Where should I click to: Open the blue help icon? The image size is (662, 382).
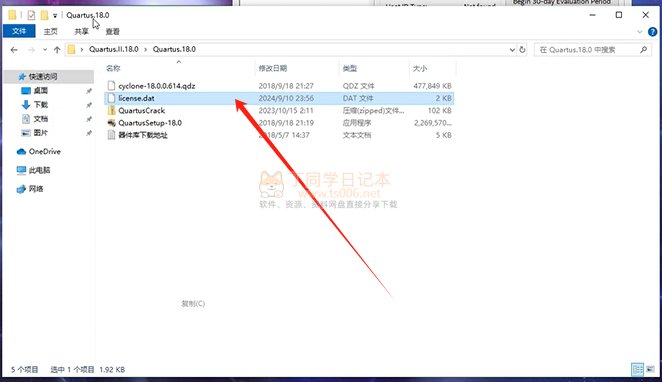point(652,32)
